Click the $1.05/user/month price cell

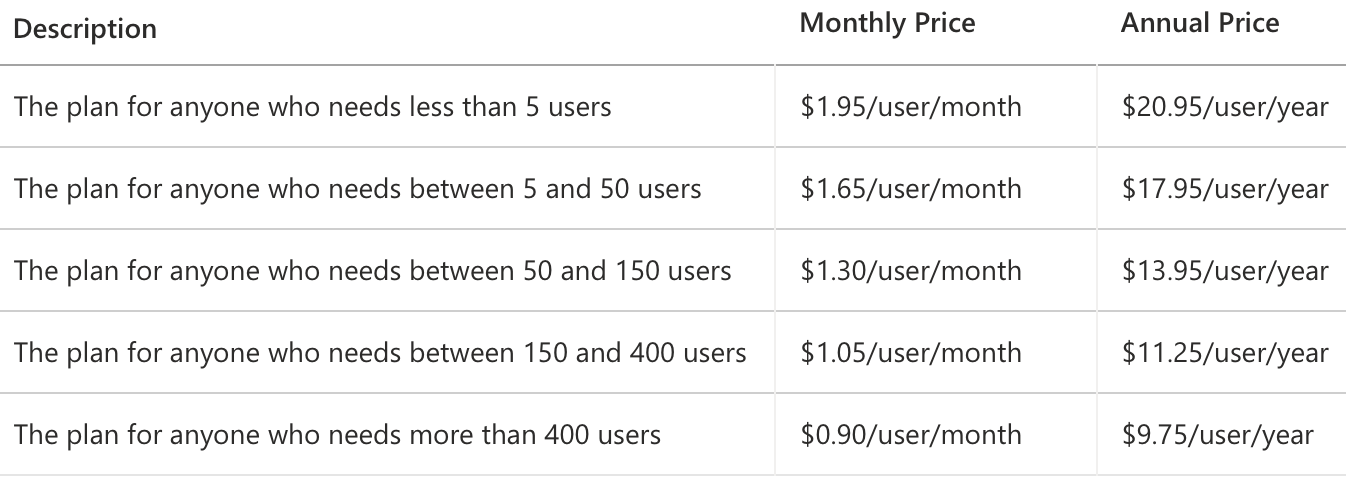[x=911, y=352]
